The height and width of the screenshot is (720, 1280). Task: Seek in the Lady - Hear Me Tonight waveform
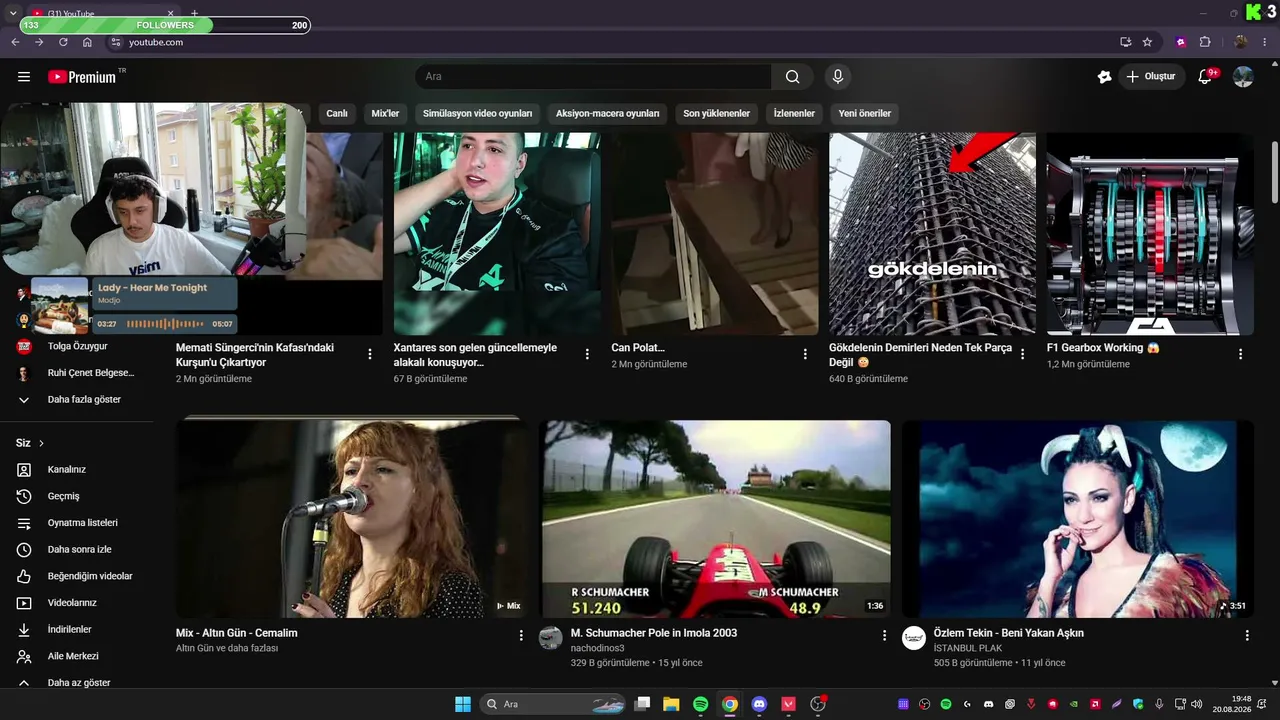pyautogui.click(x=165, y=324)
